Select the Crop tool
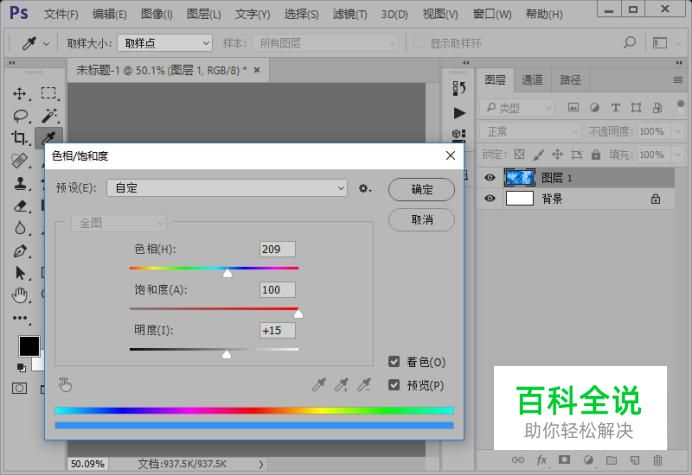Image resolution: width=692 pixels, height=475 pixels. click(x=19, y=138)
